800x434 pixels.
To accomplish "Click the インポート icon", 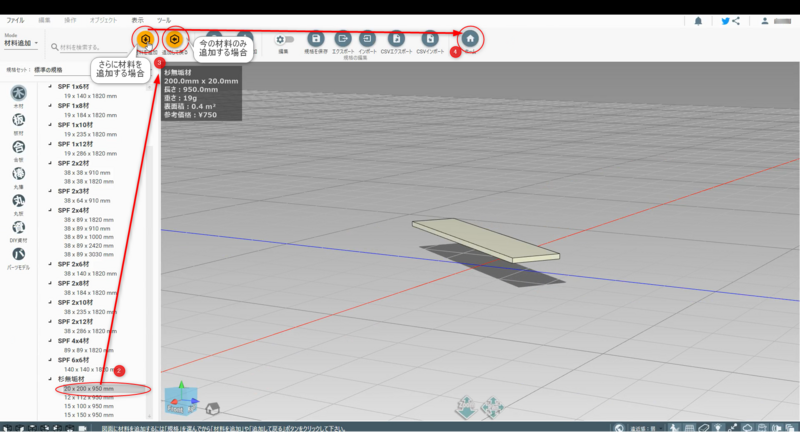I will (x=367, y=39).
